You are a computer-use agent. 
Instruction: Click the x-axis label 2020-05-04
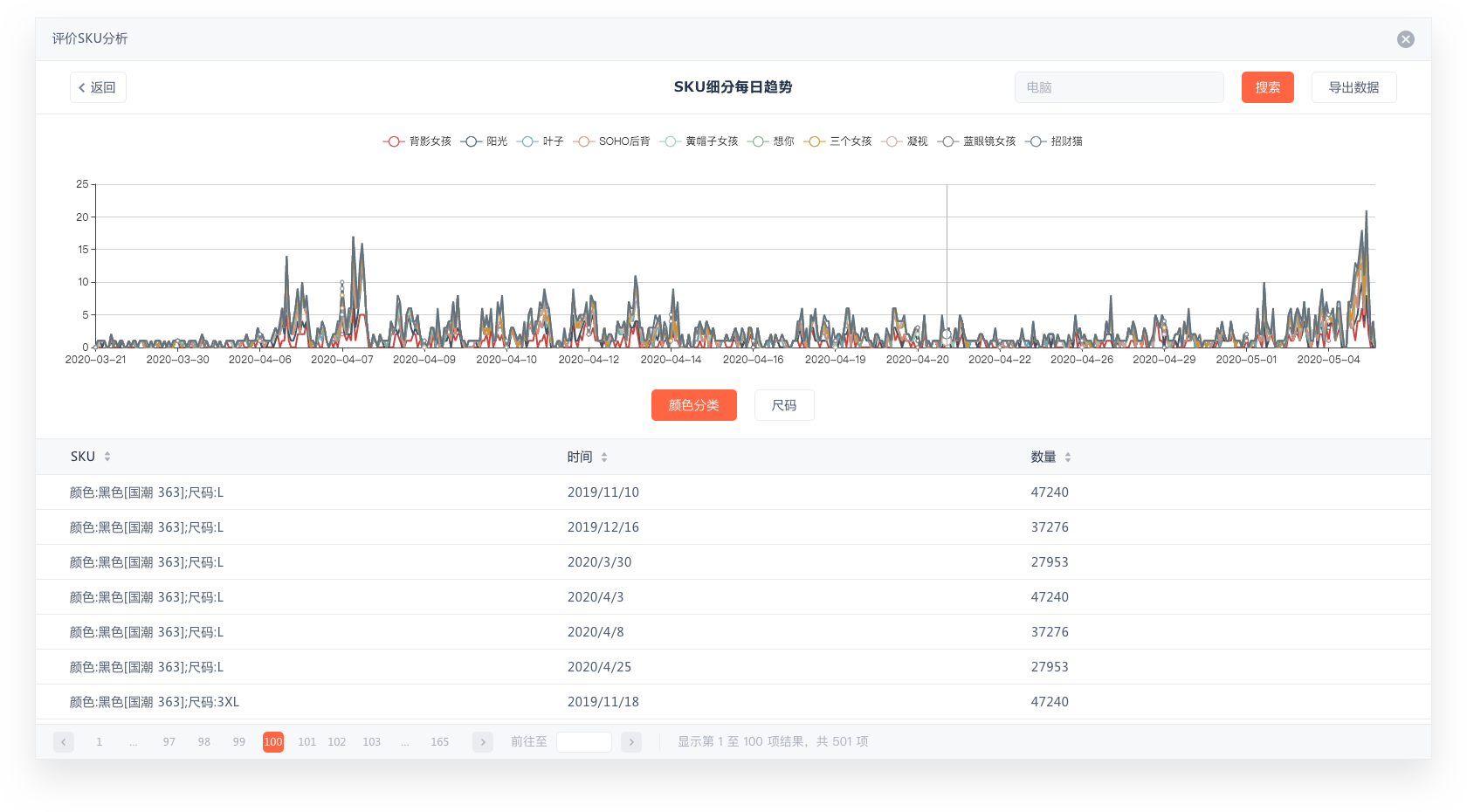click(x=1328, y=360)
